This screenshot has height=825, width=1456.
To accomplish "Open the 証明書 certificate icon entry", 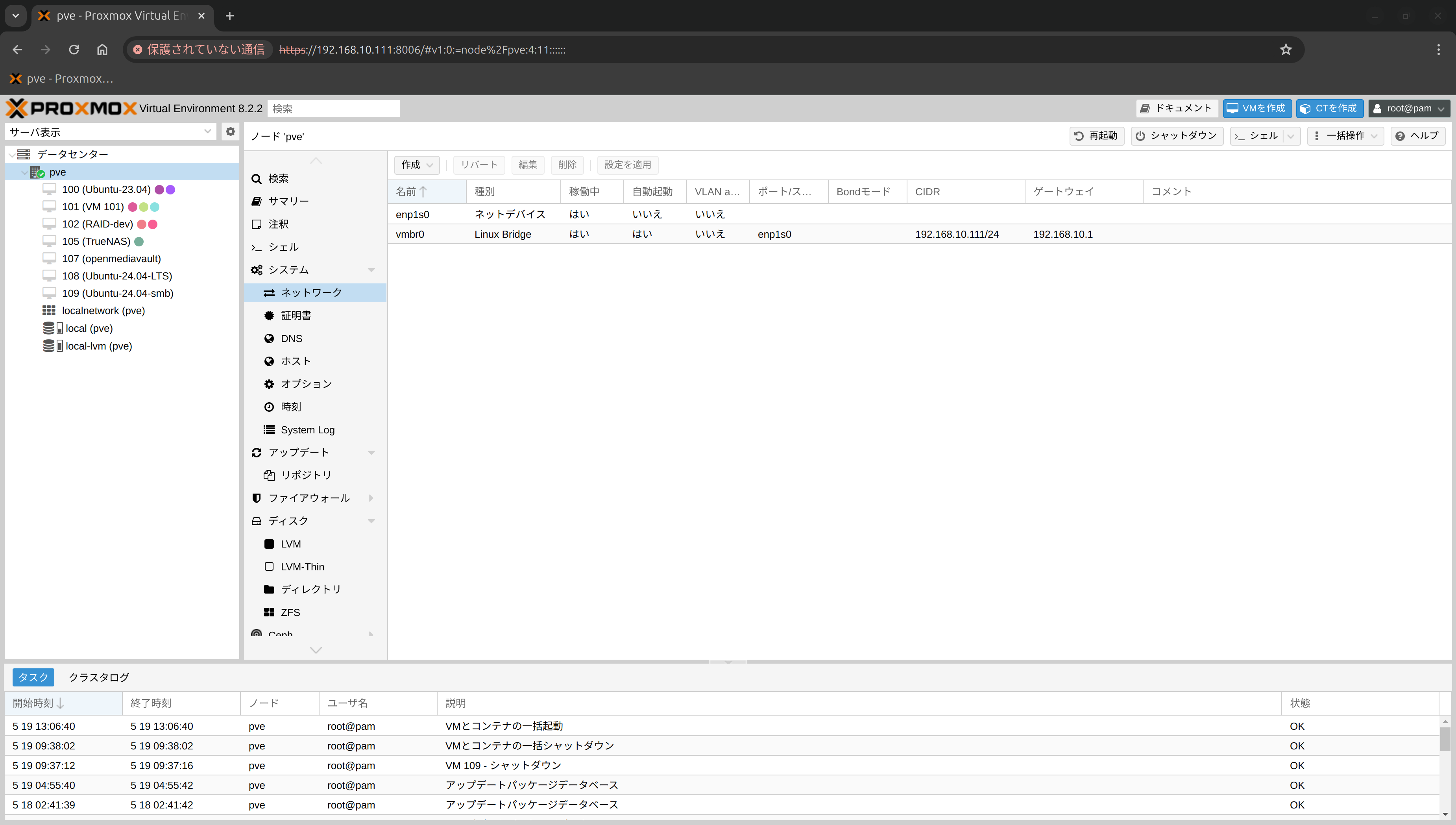I will pos(269,316).
